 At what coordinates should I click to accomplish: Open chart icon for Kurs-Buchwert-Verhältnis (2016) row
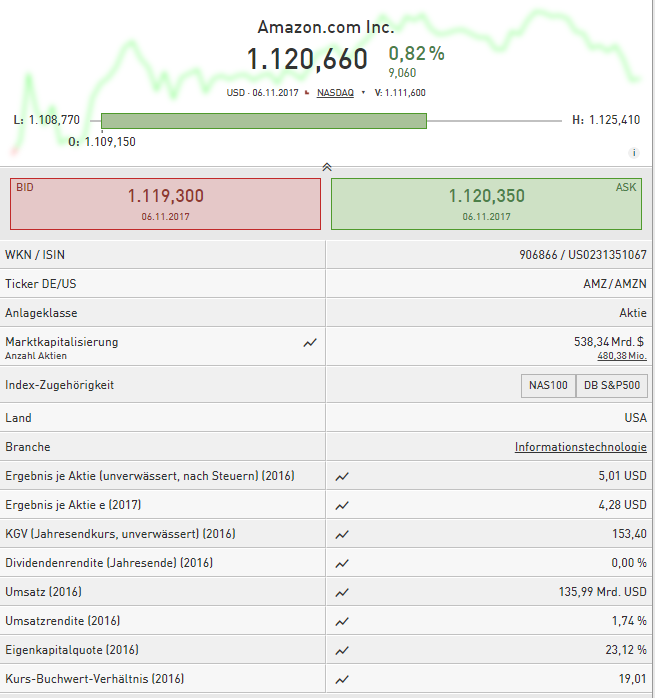coord(342,679)
